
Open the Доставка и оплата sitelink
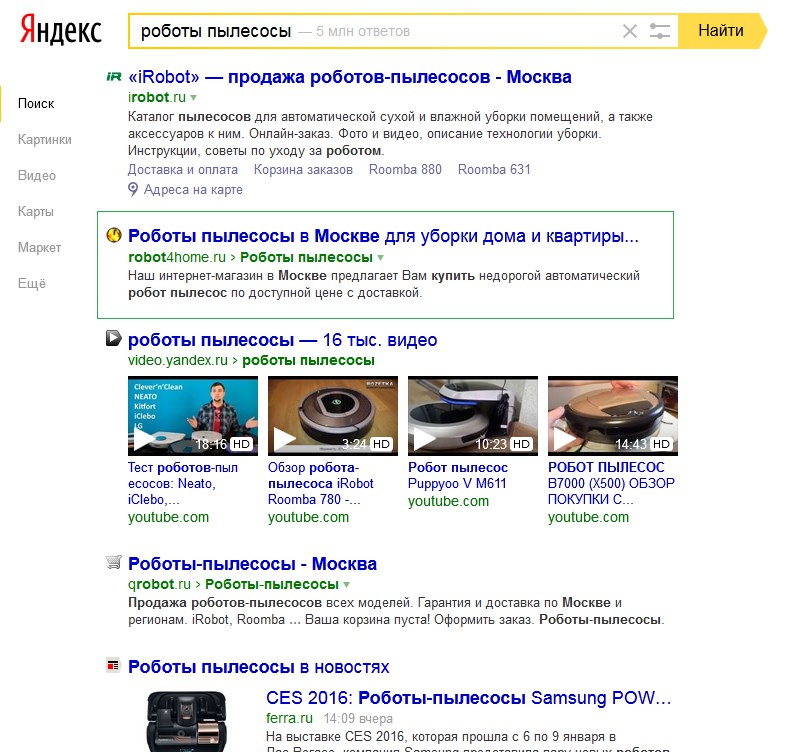tap(183, 169)
